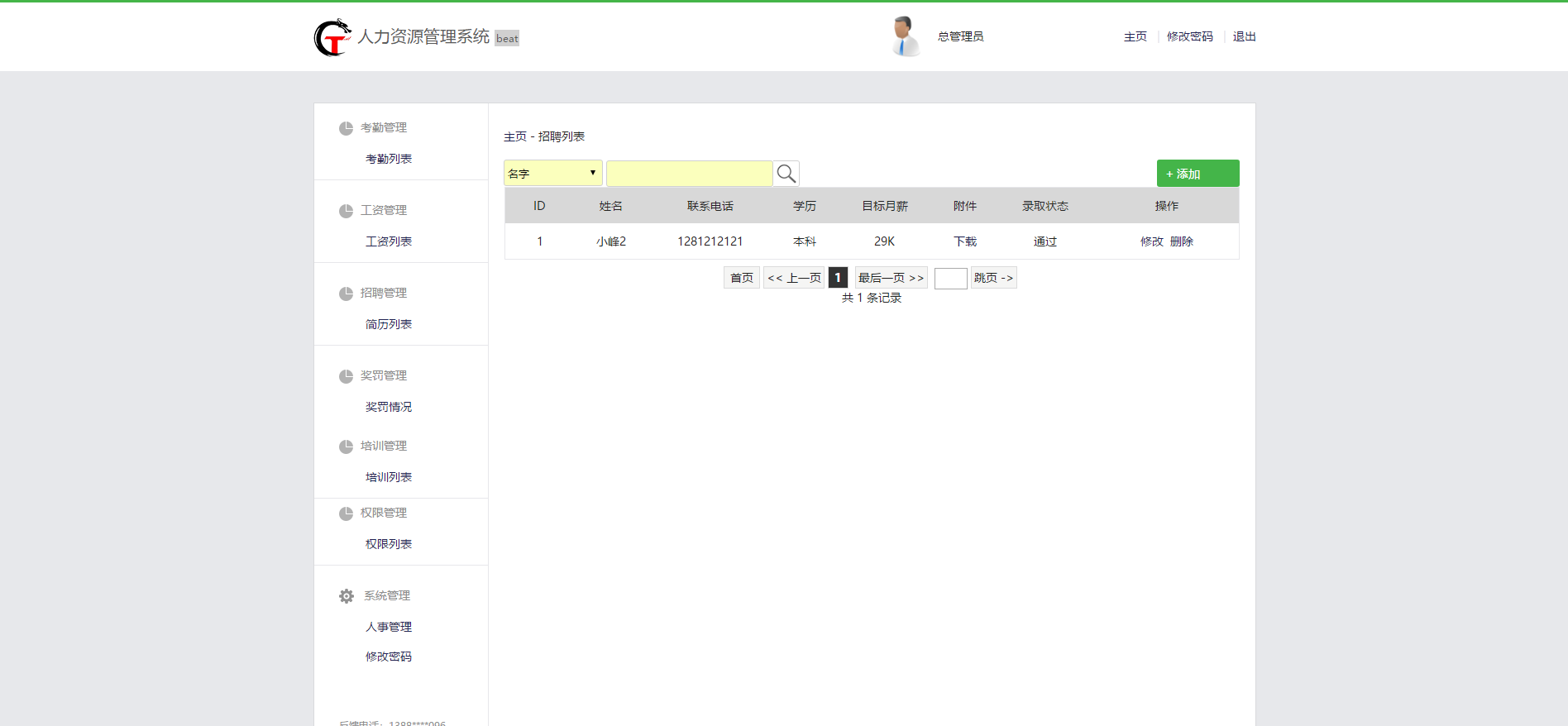Viewport: 1568px width, 726px height.
Task: Click the gear icon beside 系统管理
Action: [346, 596]
